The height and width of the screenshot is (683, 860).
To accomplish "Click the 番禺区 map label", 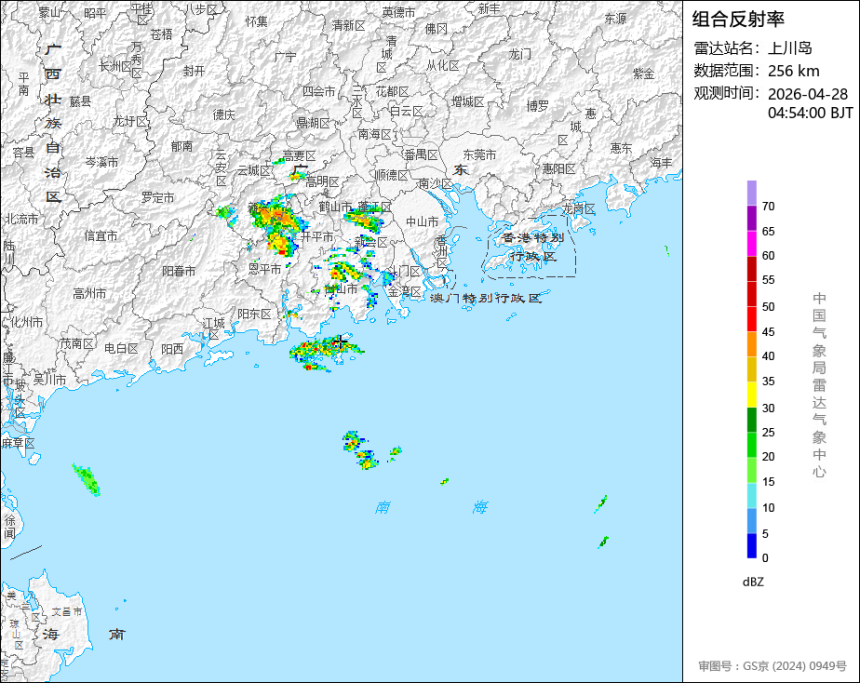I will point(422,155).
